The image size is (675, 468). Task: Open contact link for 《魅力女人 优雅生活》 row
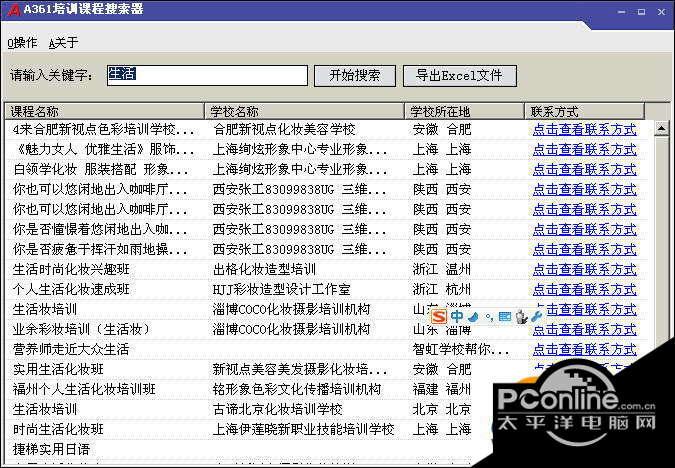585,150
